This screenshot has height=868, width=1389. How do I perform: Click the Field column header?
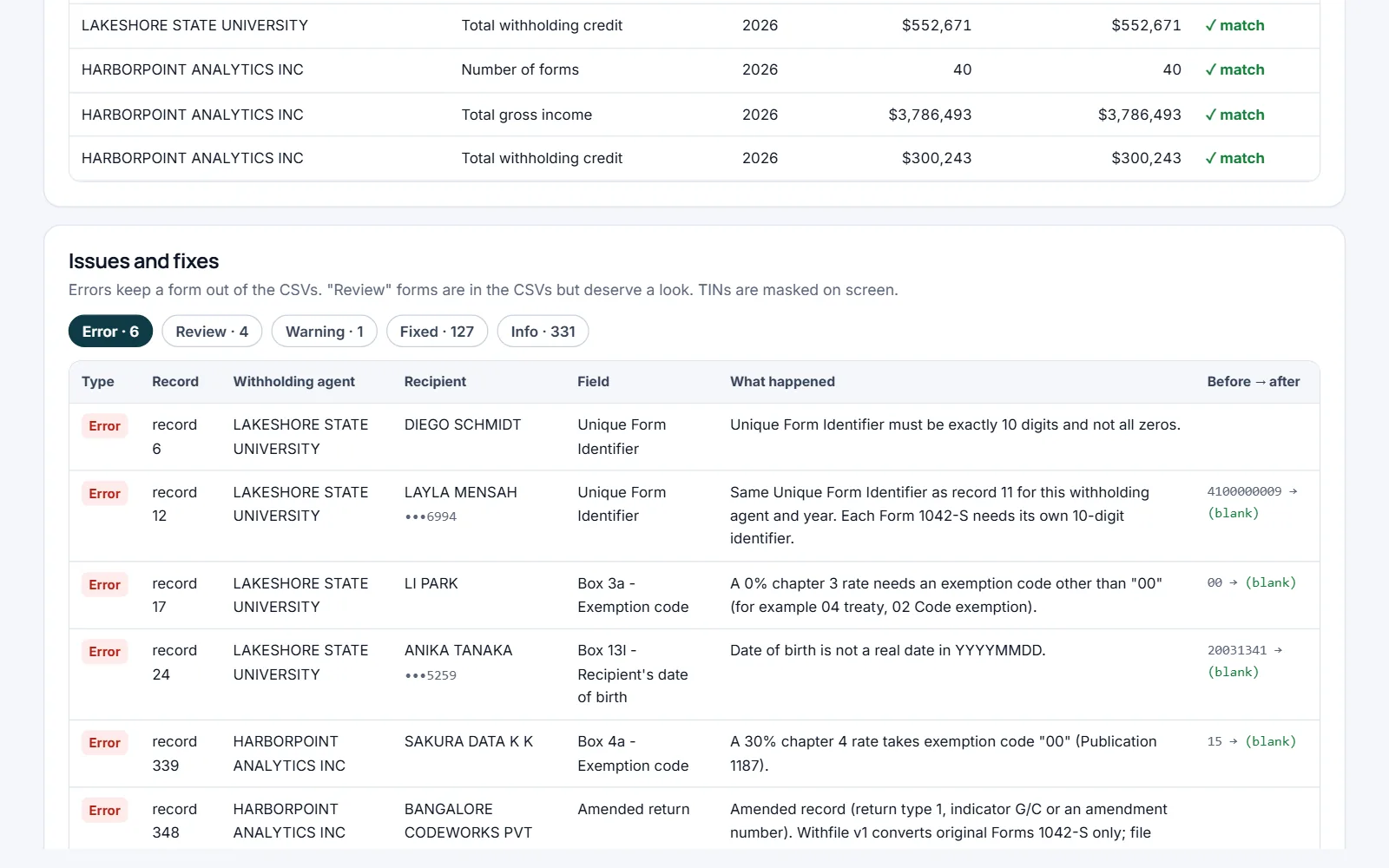[x=593, y=382]
